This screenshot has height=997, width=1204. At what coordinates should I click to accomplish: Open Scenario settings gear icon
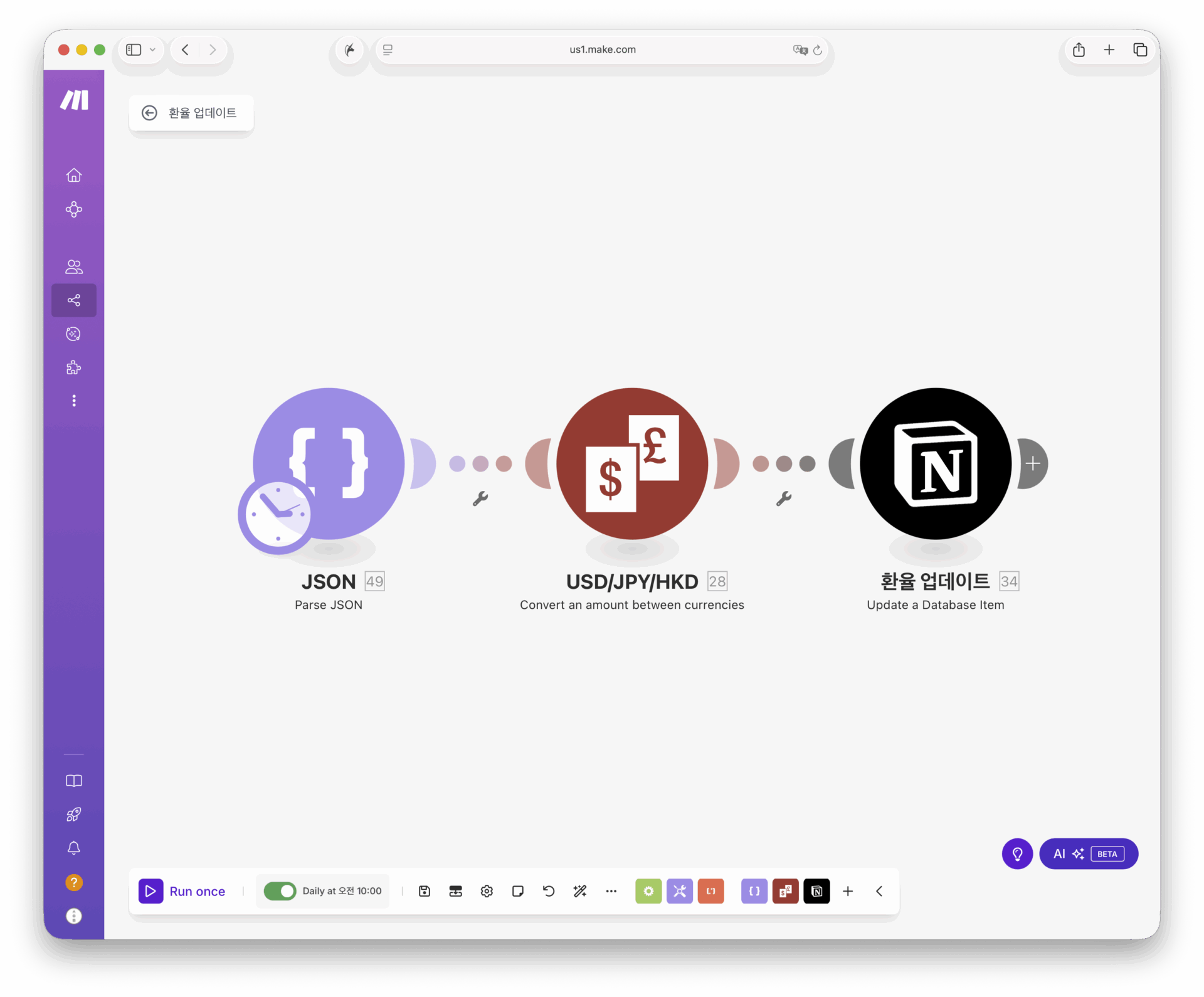pyautogui.click(x=487, y=891)
